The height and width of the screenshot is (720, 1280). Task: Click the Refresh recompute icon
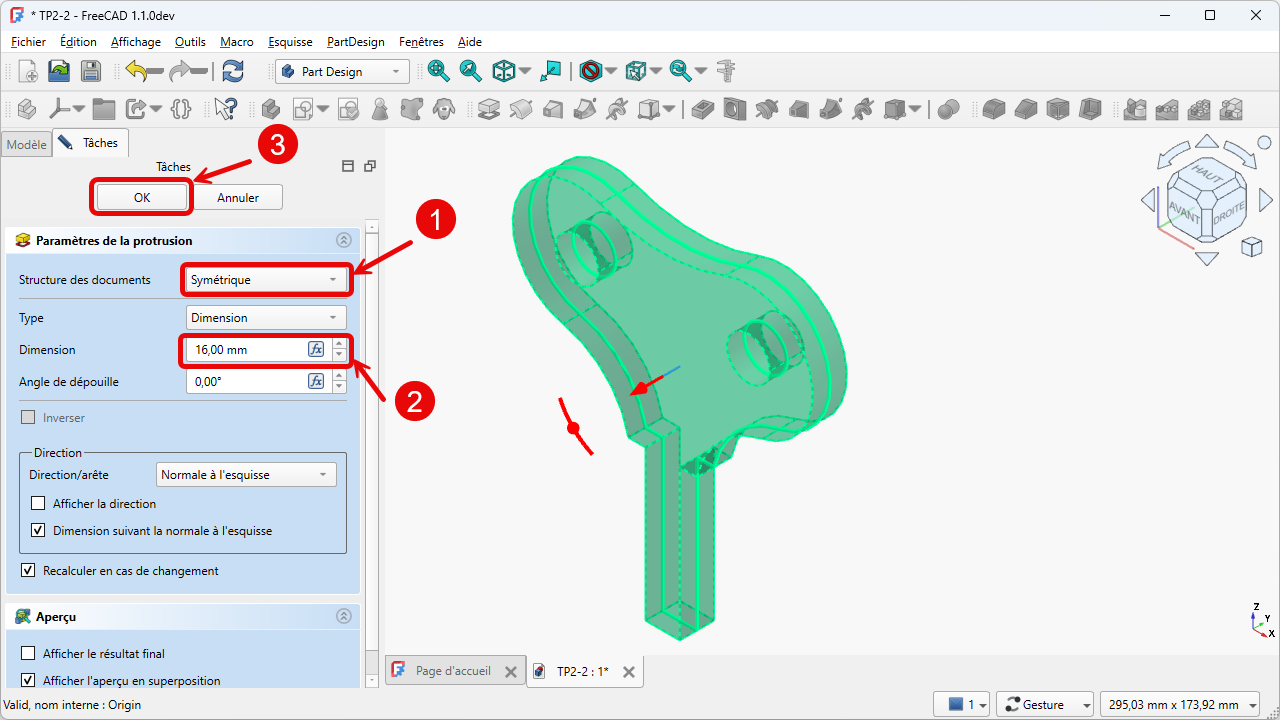[x=233, y=71]
